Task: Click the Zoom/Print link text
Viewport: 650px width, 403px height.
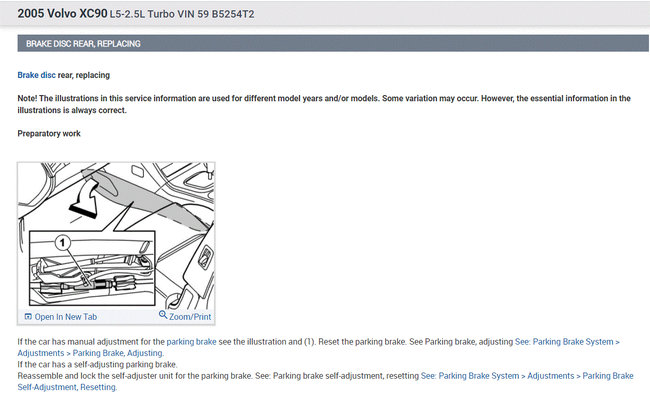Action: click(x=190, y=317)
